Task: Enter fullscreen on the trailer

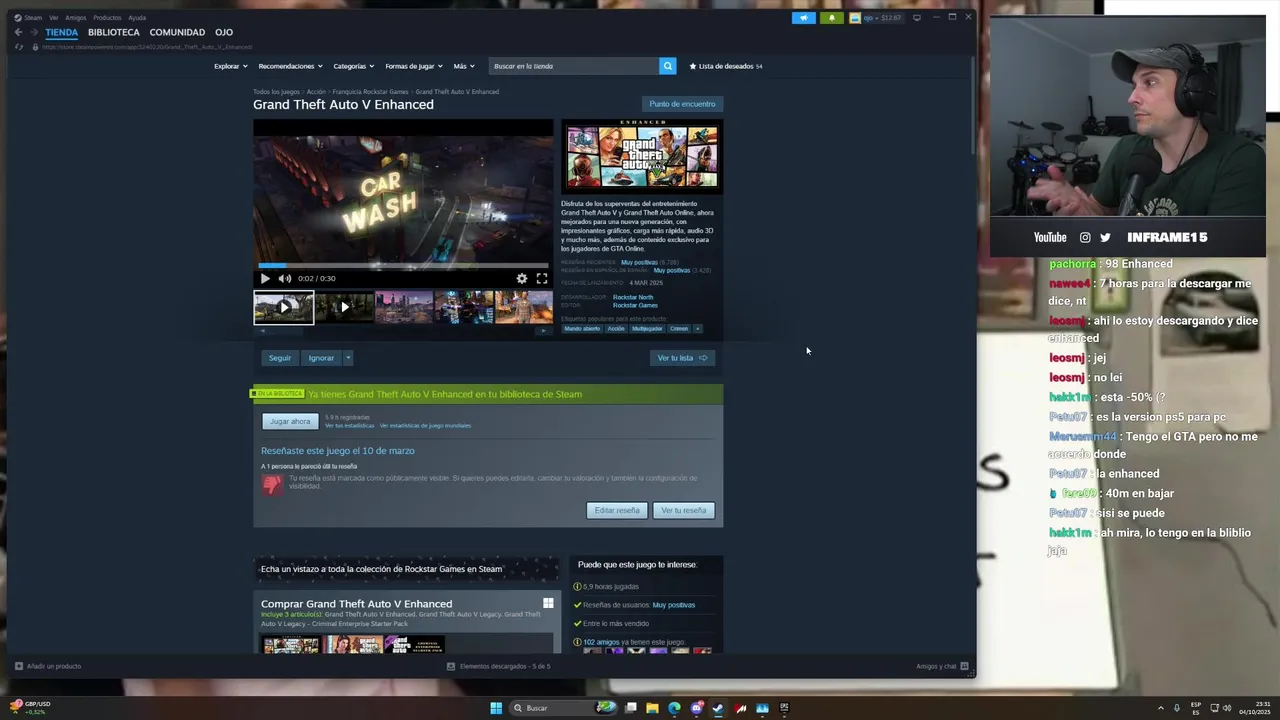Action: click(x=541, y=278)
